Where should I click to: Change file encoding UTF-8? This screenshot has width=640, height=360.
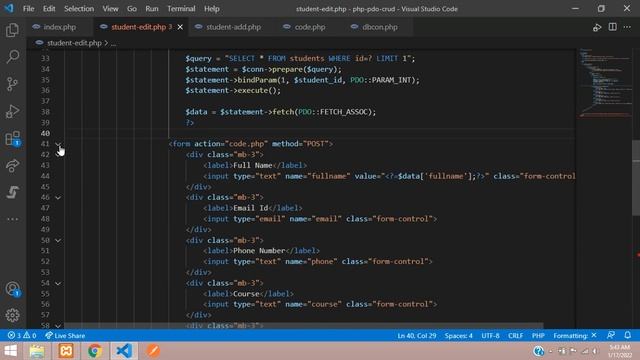coord(490,336)
